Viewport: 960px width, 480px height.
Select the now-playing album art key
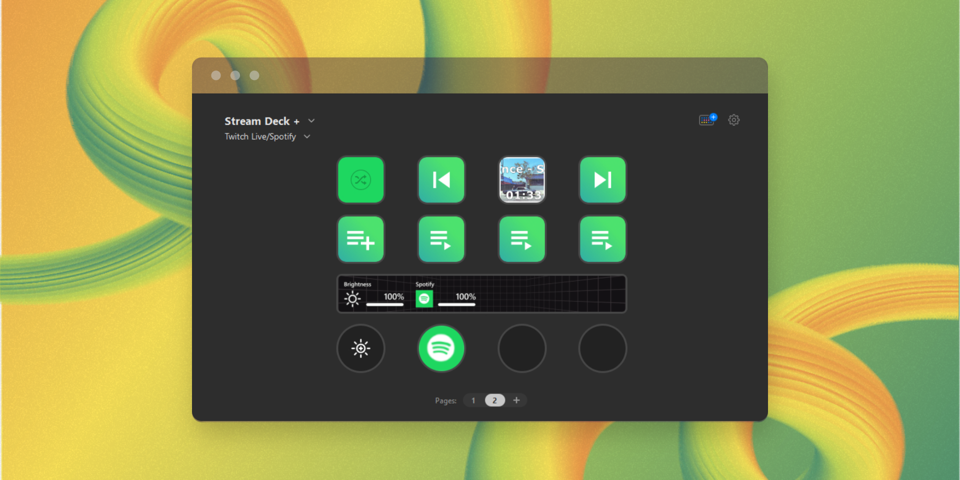522,179
